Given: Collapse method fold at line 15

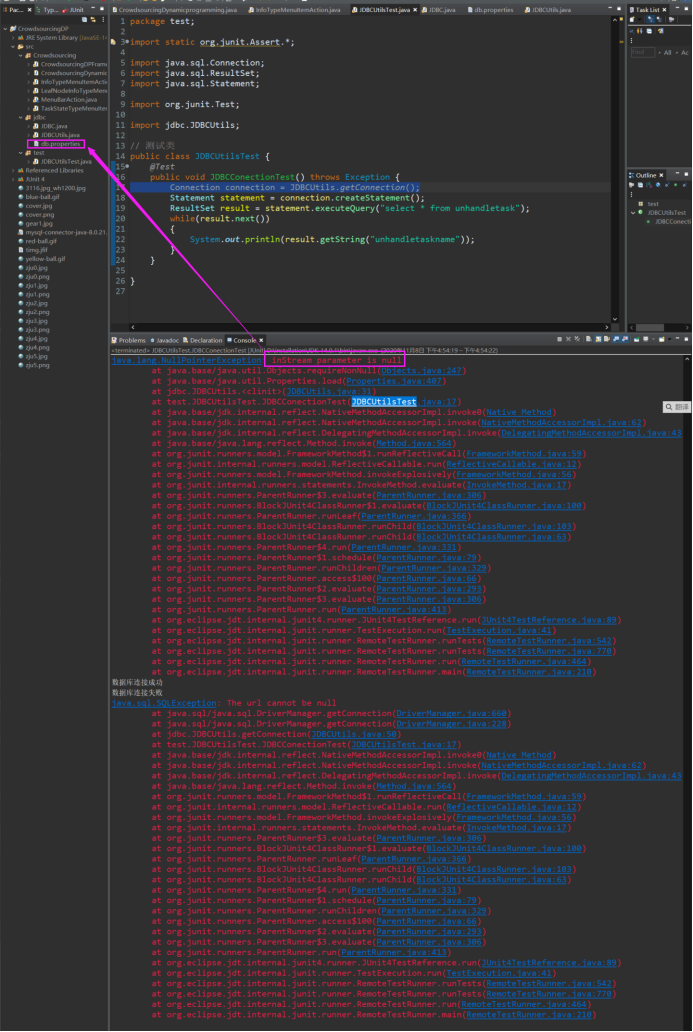Looking at the screenshot, I should pyautogui.click(x=126, y=167).
